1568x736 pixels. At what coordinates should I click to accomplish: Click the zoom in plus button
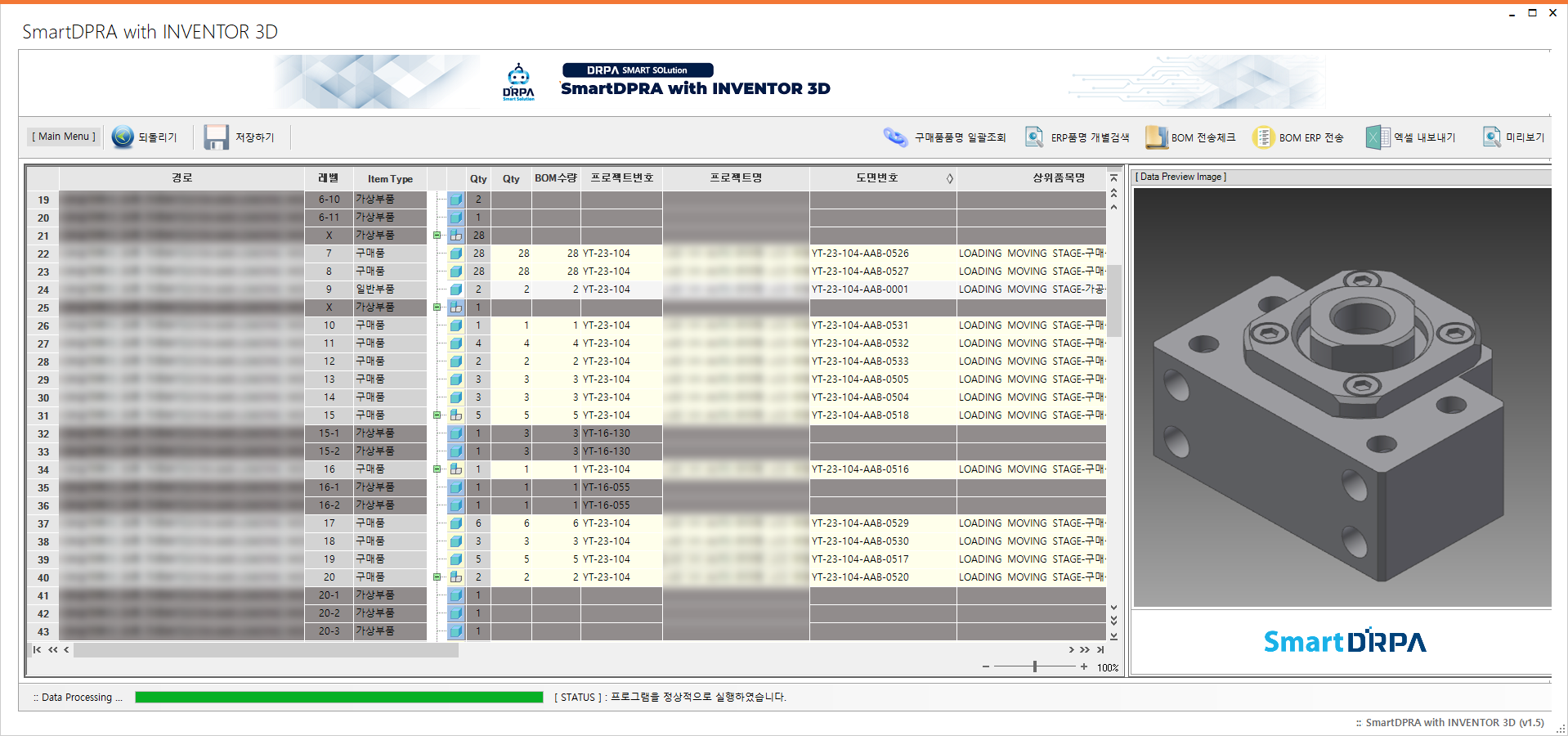pos(1084,666)
